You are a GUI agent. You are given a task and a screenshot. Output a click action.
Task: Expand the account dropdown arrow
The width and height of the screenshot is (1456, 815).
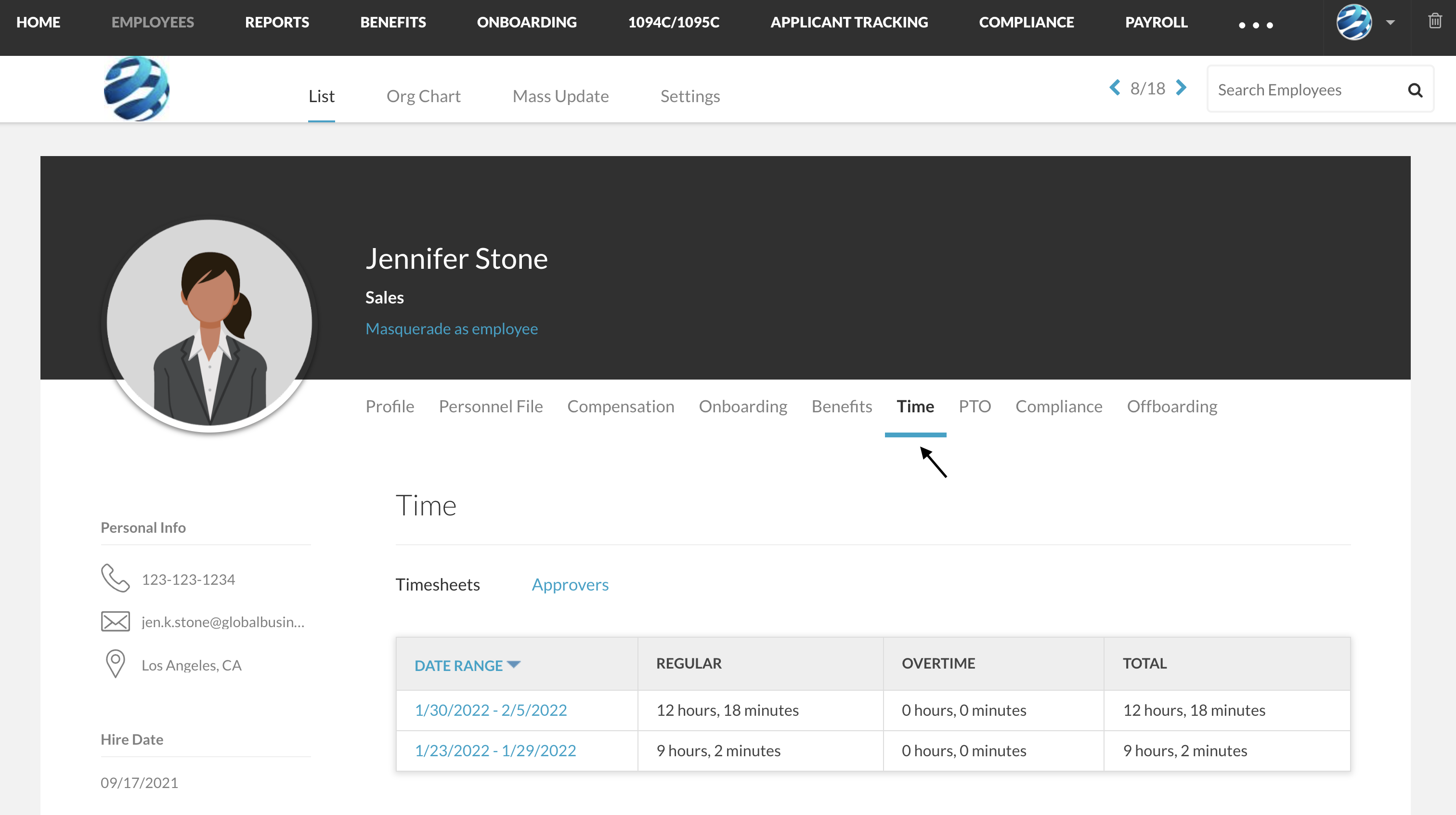click(1391, 23)
